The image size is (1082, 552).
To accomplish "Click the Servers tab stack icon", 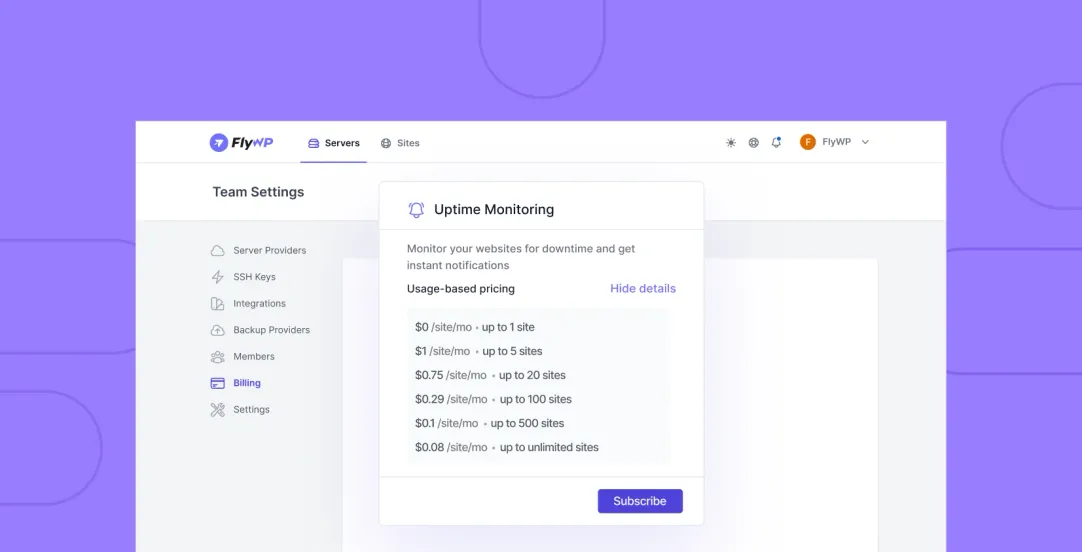I will tap(313, 144).
